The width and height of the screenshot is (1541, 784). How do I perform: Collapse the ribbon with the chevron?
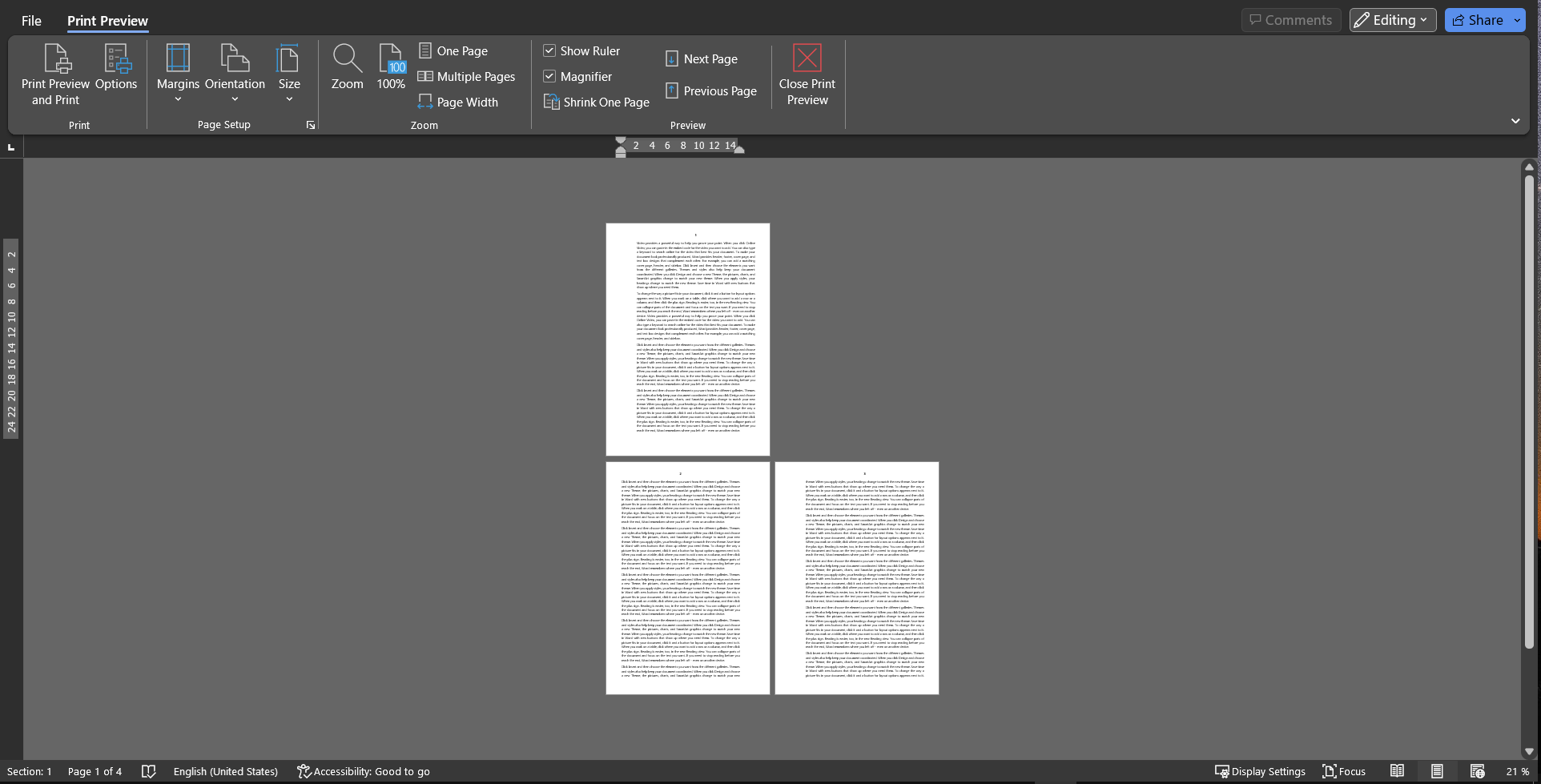pyautogui.click(x=1515, y=121)
